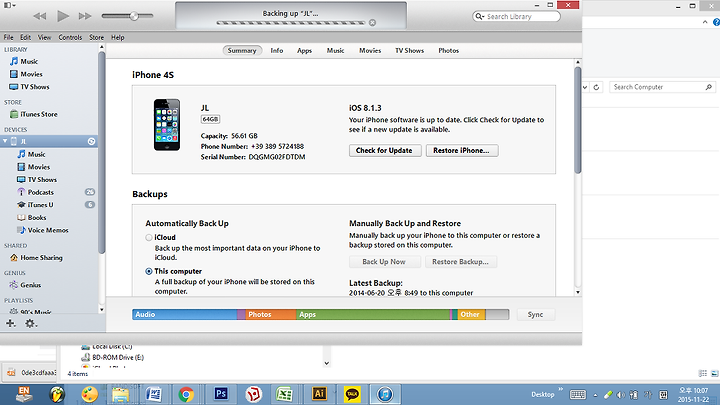
Task: Click refresh button in Explorer window
Action: 596,87
